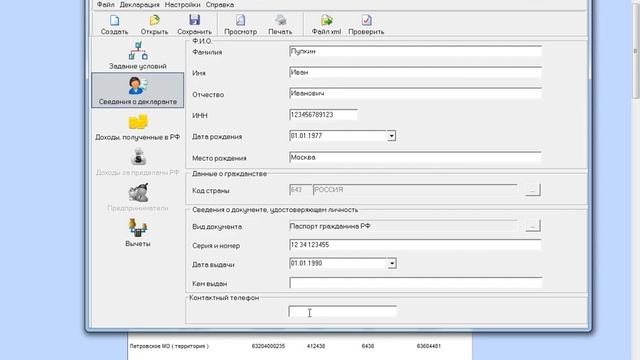Click the Дата выдачи date value 01.01.1990
The width and height of the screenshot is (640, 360).
pos(306,263)
